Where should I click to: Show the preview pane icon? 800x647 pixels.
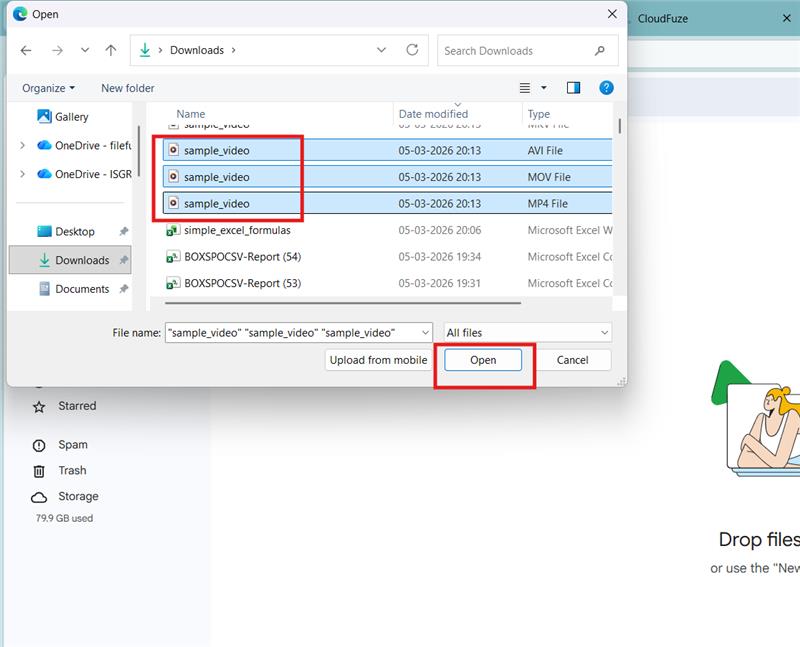pyautogui.click(x=572, y=88)
